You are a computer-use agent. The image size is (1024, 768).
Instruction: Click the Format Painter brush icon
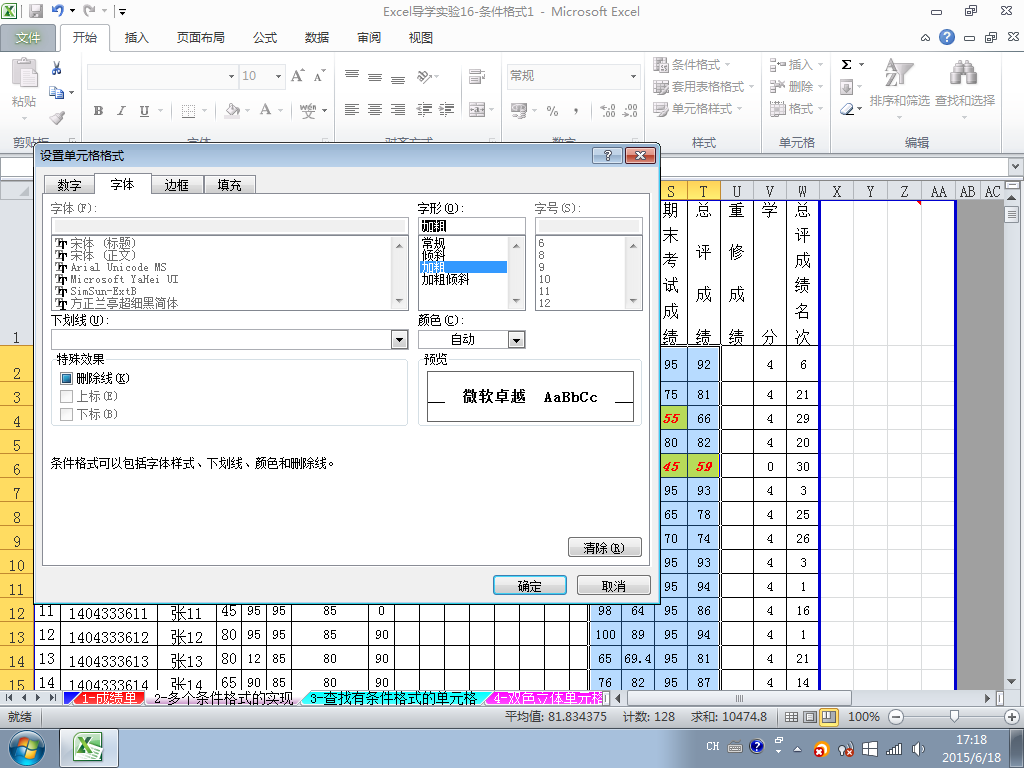(57, 118)
